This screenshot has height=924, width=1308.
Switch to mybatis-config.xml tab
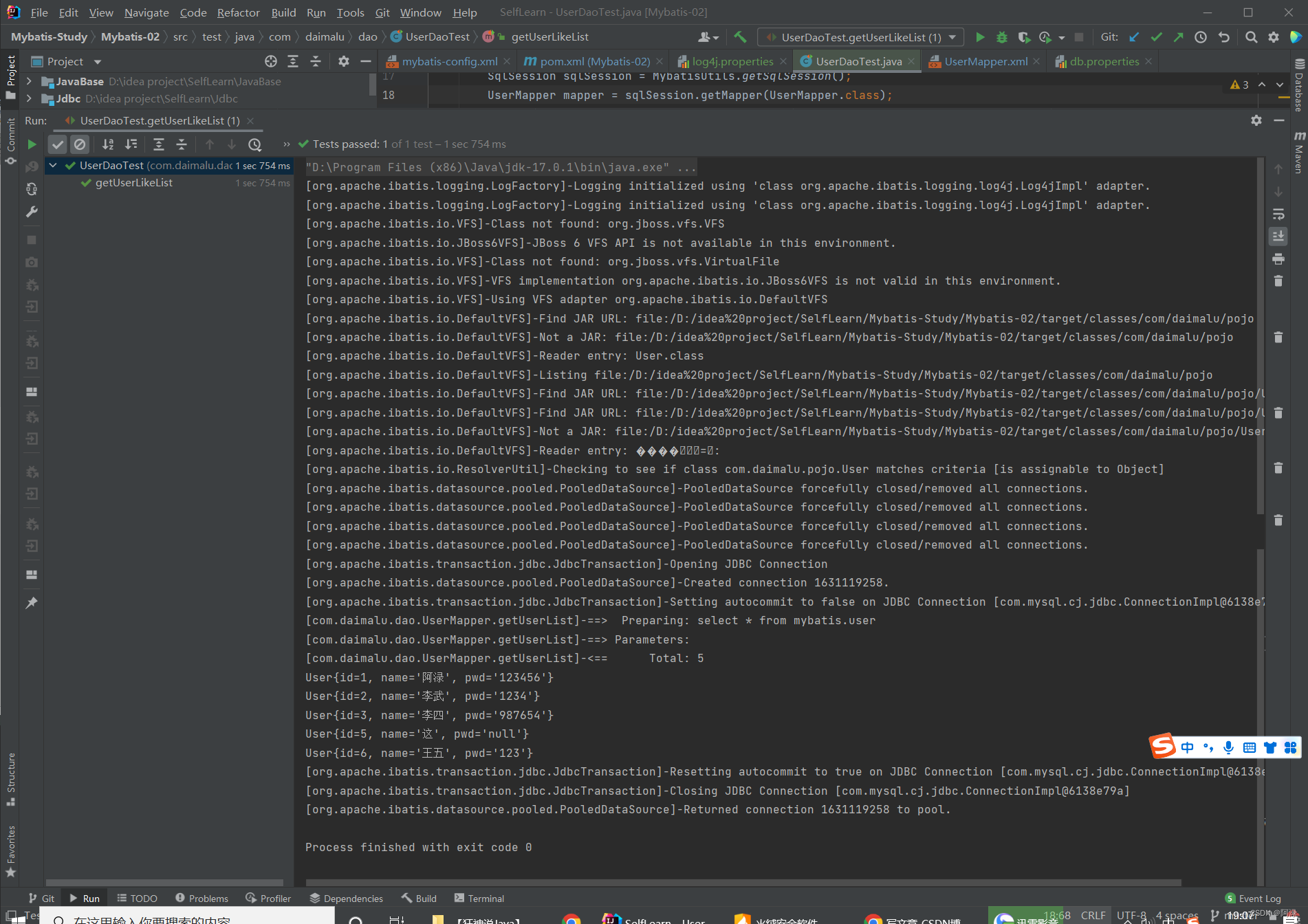point(450,61)
